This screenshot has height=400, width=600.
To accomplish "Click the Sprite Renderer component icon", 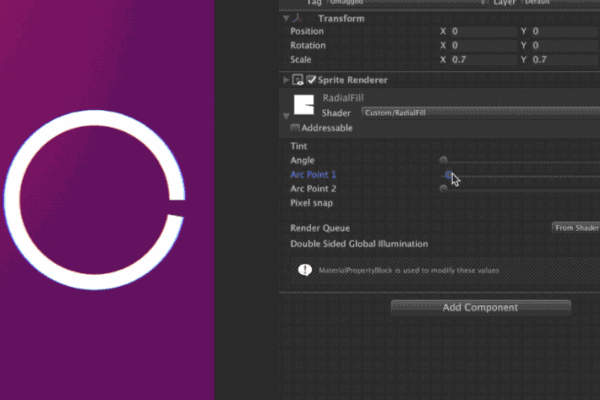I will [298, 79].
